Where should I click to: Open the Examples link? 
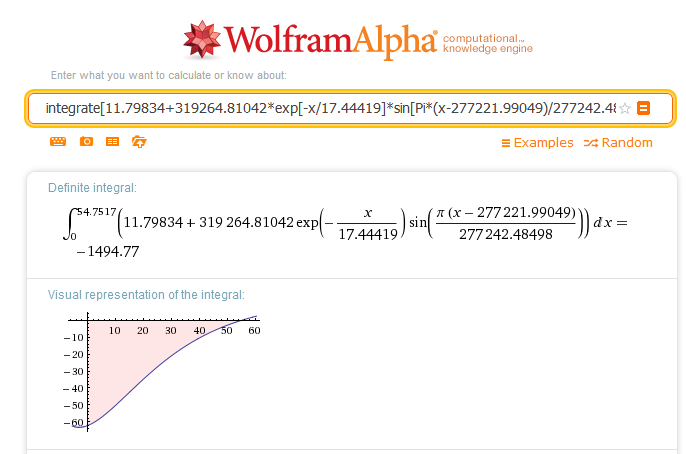(537, 143)
